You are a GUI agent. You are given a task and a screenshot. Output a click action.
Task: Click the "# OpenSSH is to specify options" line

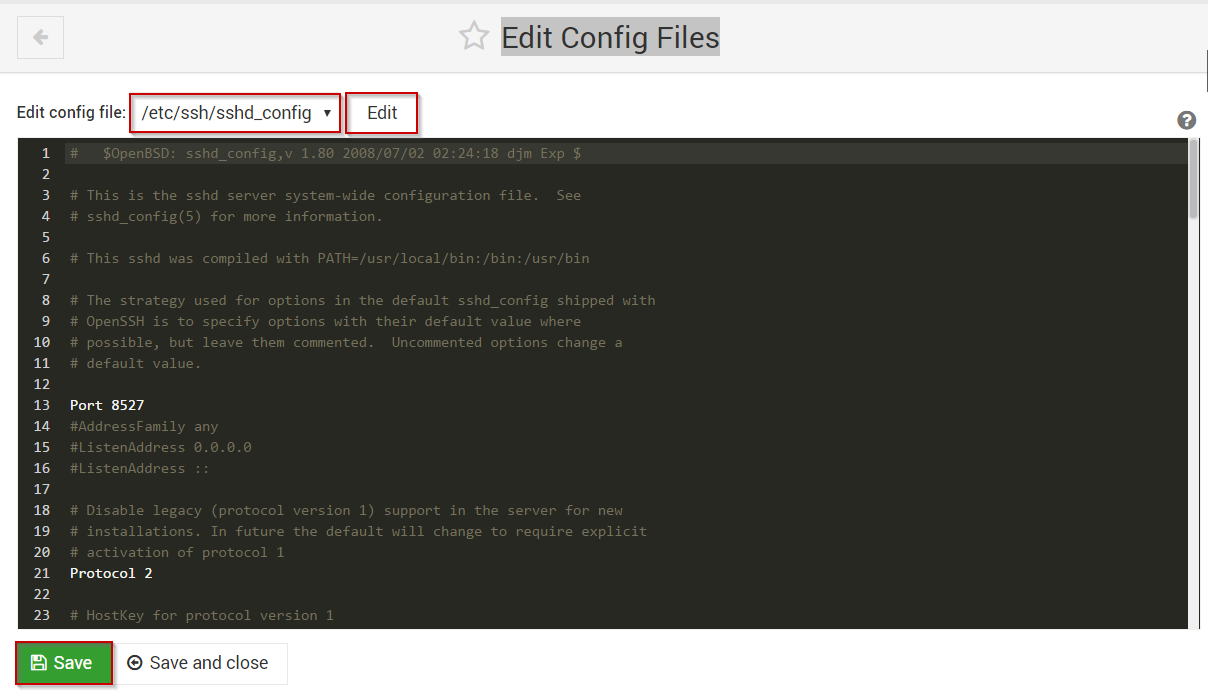[325, 321]
